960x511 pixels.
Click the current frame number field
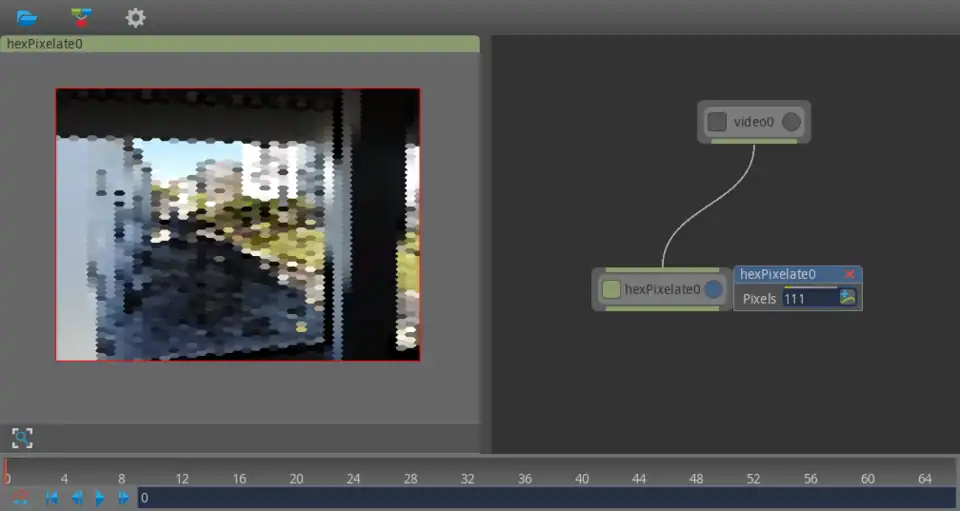point(545,497)
